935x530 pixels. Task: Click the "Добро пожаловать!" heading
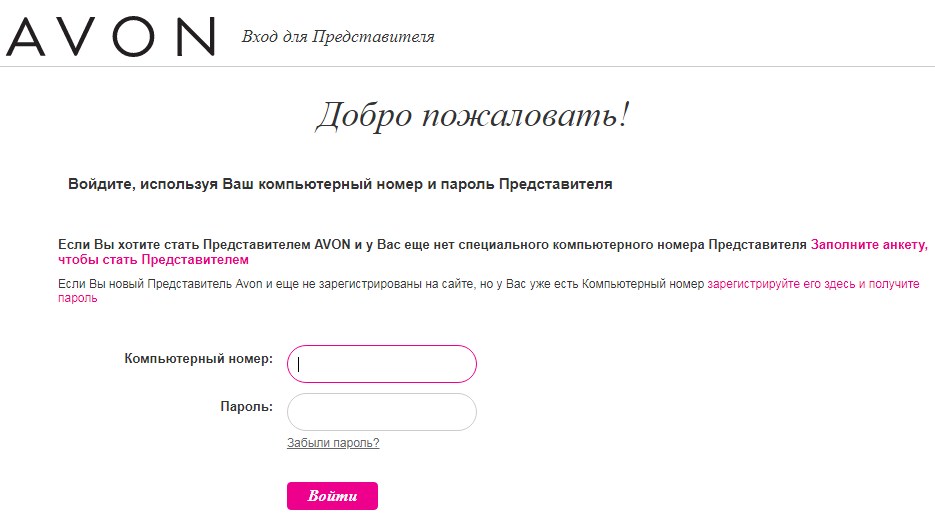[473, 116]
